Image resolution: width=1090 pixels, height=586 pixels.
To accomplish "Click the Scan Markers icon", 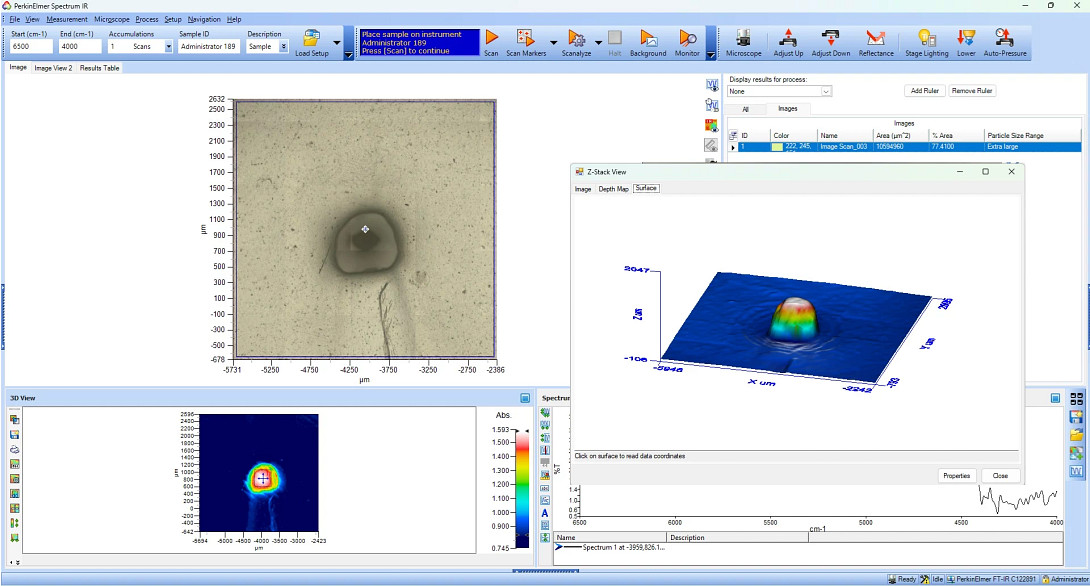I will (526, 38).
